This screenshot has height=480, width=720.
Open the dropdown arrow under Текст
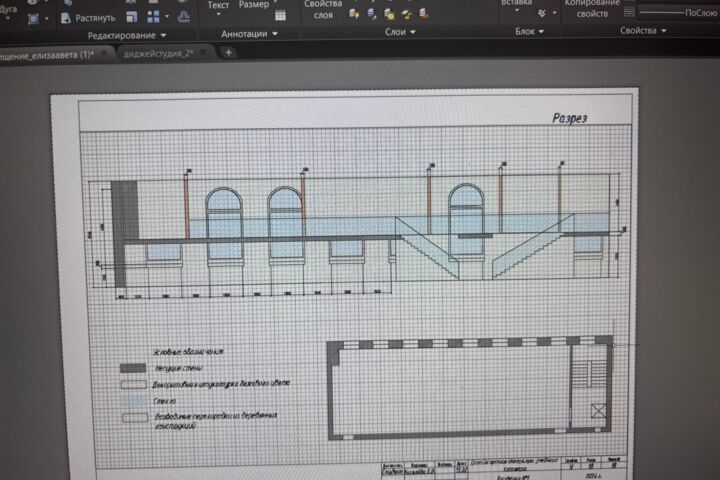(218, 14)
